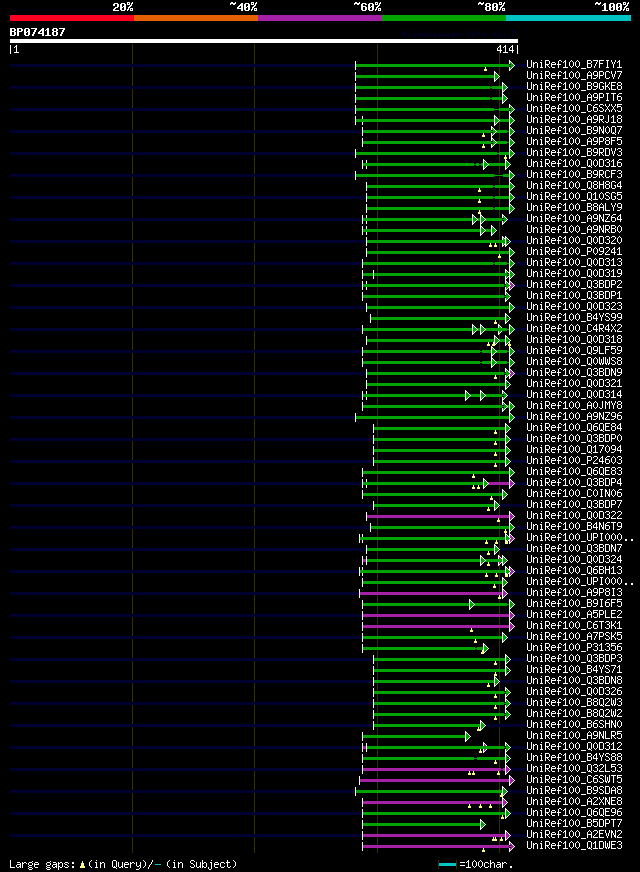This screenshot has width=640, height=872.
Task: Open hit UniRef100_B9GKE8
Action: 574,87
